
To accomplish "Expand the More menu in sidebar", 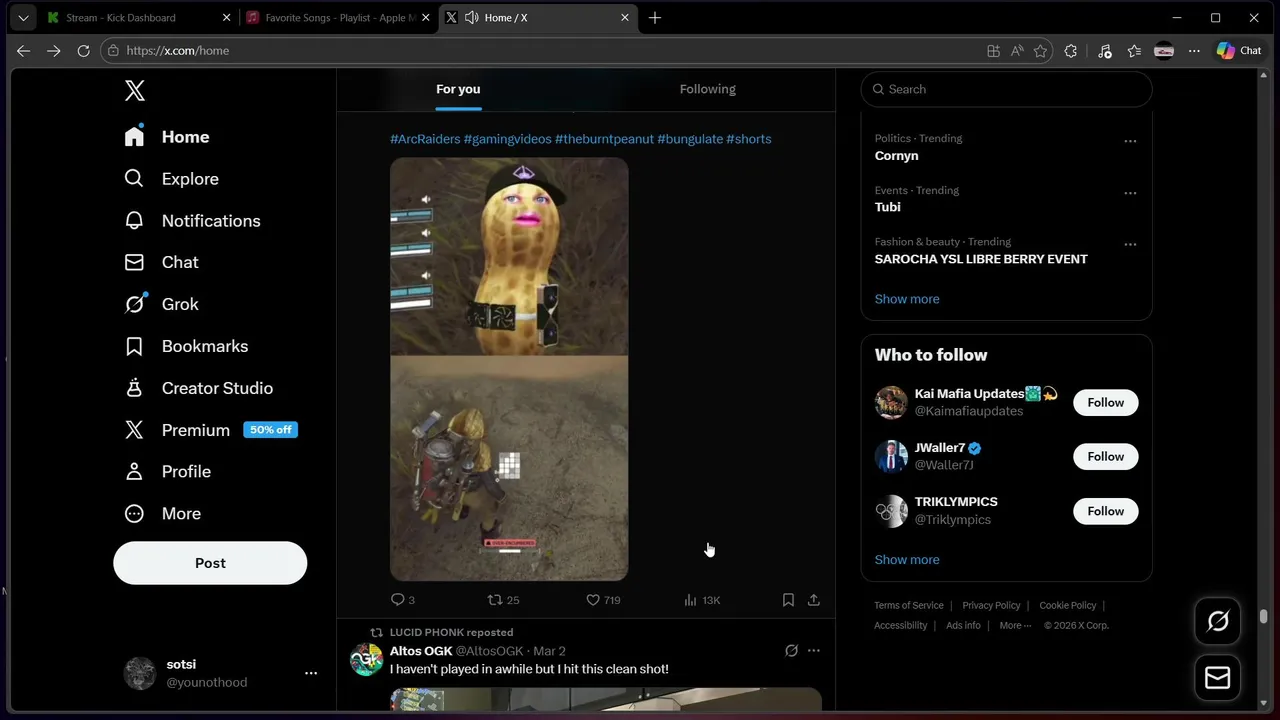I will pos(162,513).
